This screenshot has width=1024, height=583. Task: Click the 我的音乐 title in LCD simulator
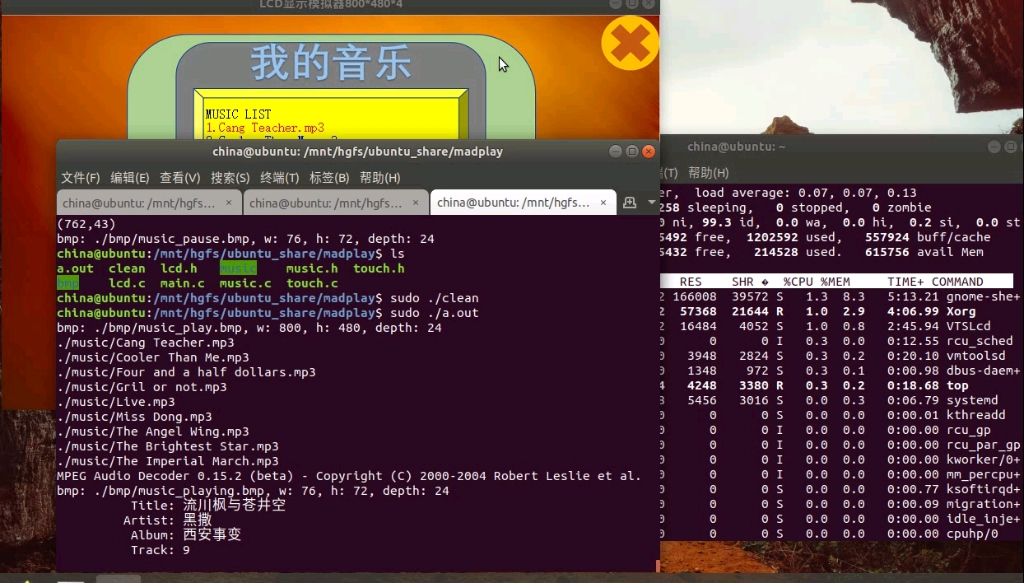tap(331, 63)
